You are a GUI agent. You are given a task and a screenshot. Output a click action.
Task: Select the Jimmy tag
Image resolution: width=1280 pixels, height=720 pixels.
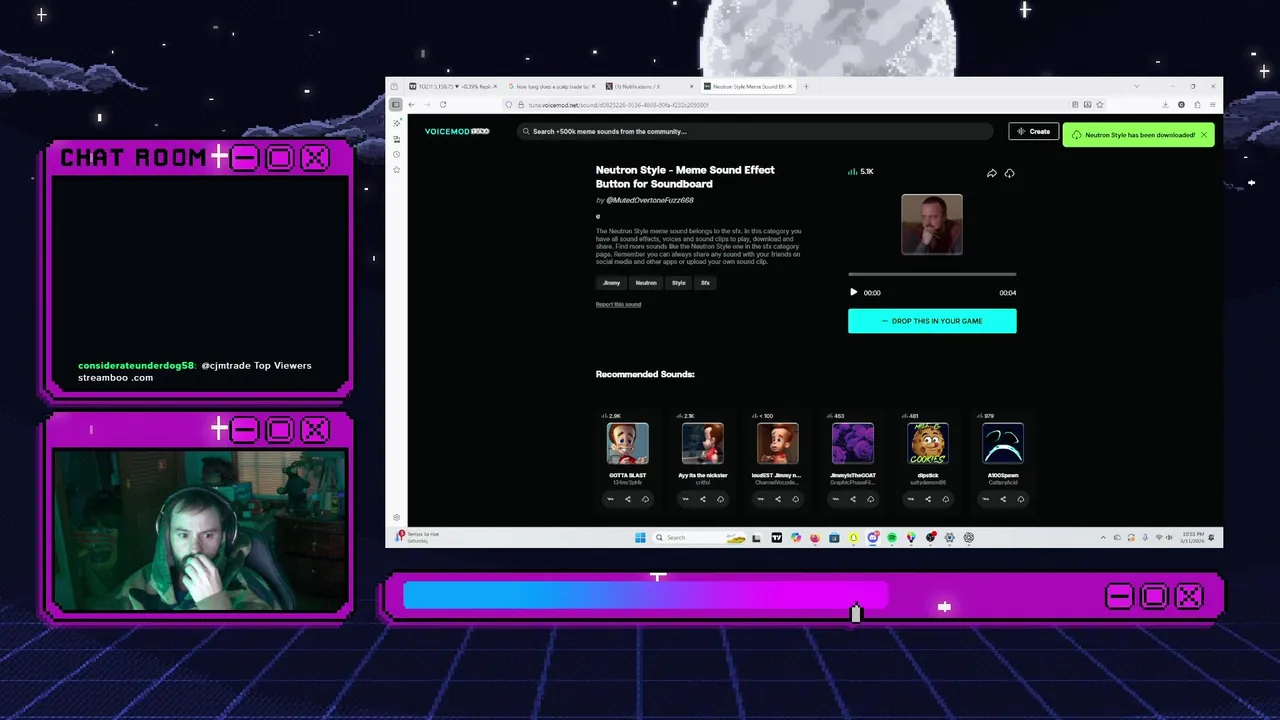coord(611,283)
